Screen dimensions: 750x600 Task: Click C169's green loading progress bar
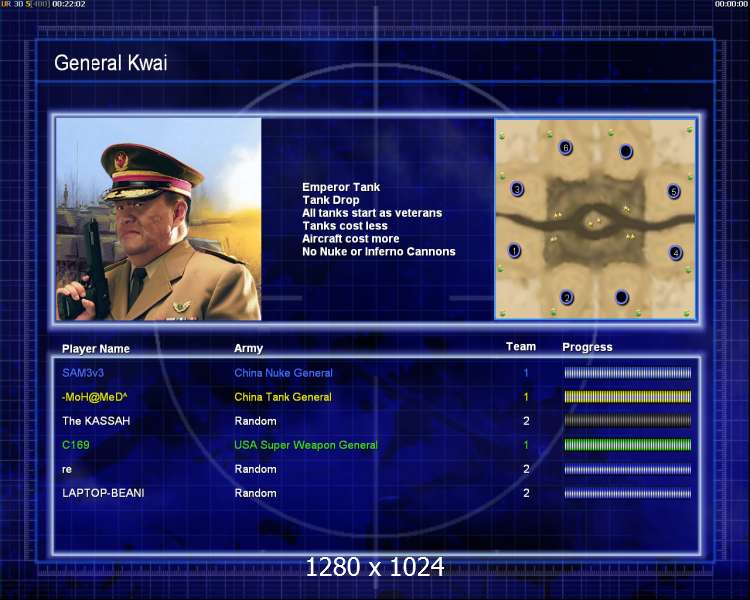coord(628,445)
